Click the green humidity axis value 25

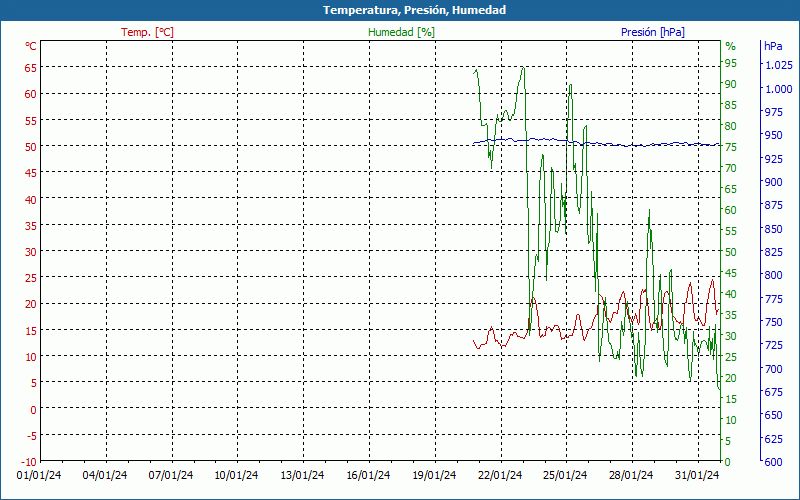[x=731, y=357]
